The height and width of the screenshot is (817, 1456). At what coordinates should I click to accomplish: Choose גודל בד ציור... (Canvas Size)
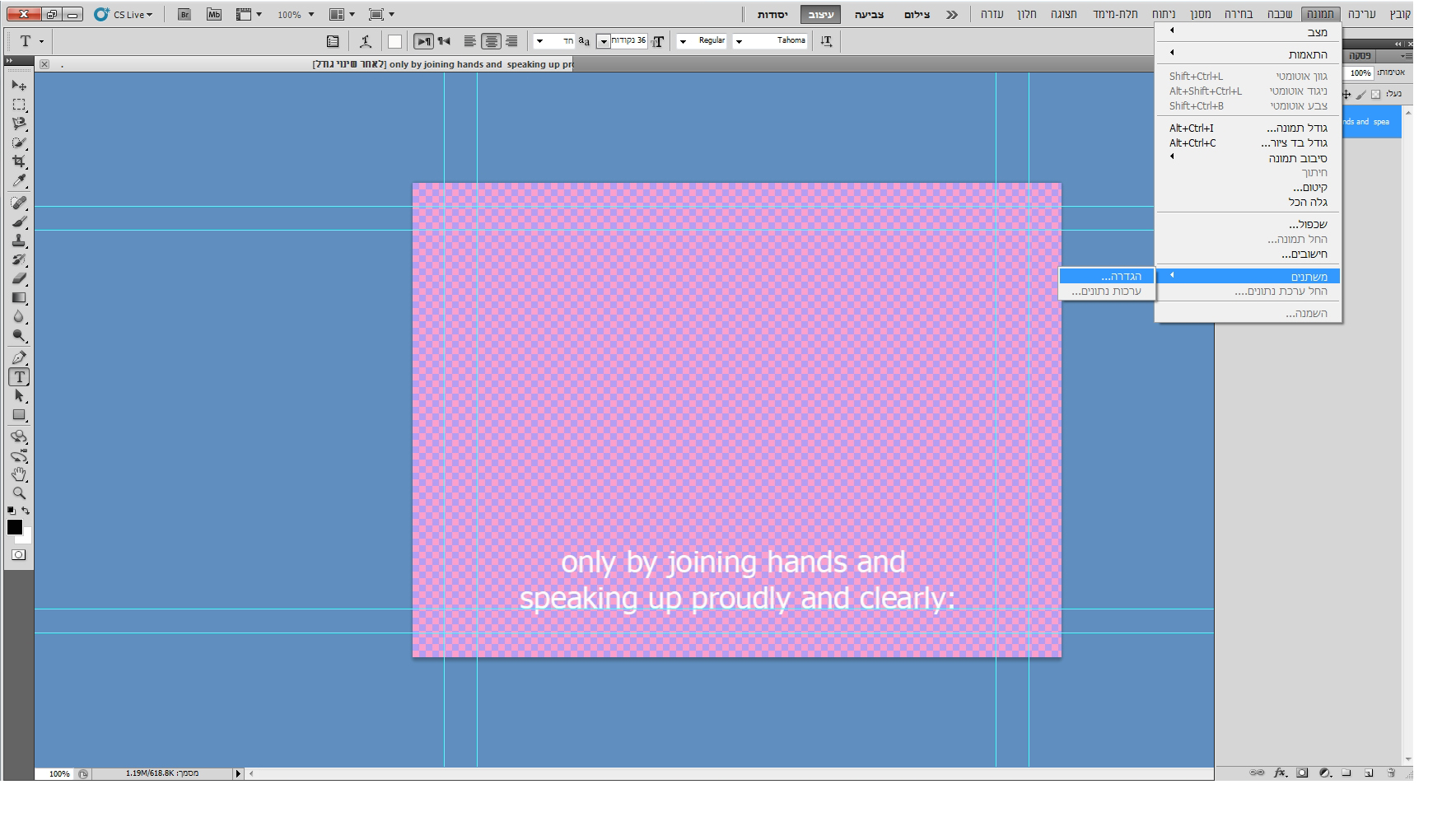coord(1248,143)
